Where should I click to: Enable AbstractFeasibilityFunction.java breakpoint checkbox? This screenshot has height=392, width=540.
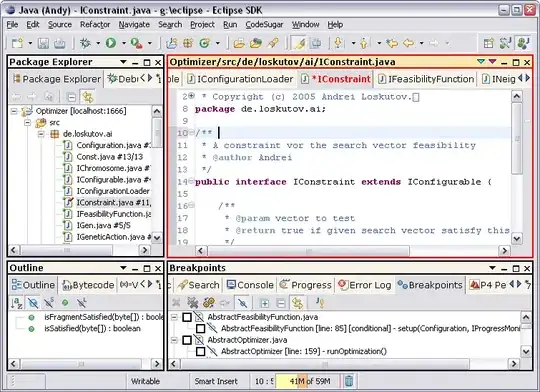click(x=187, y=317)
